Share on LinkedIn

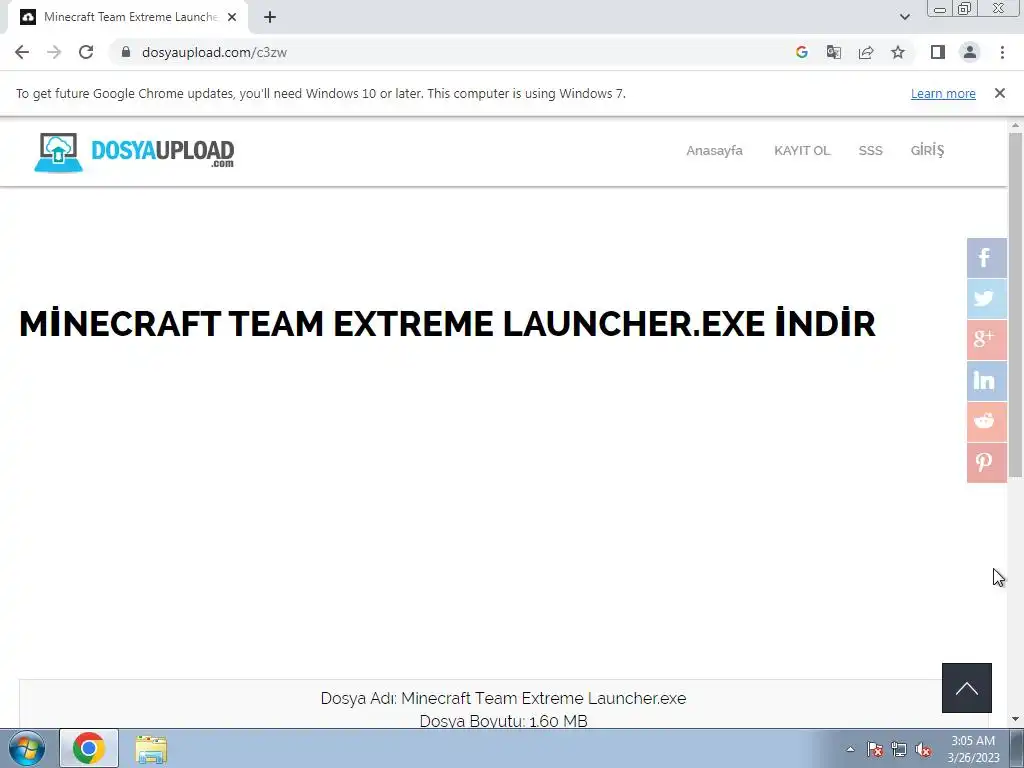tap(986, 381)
